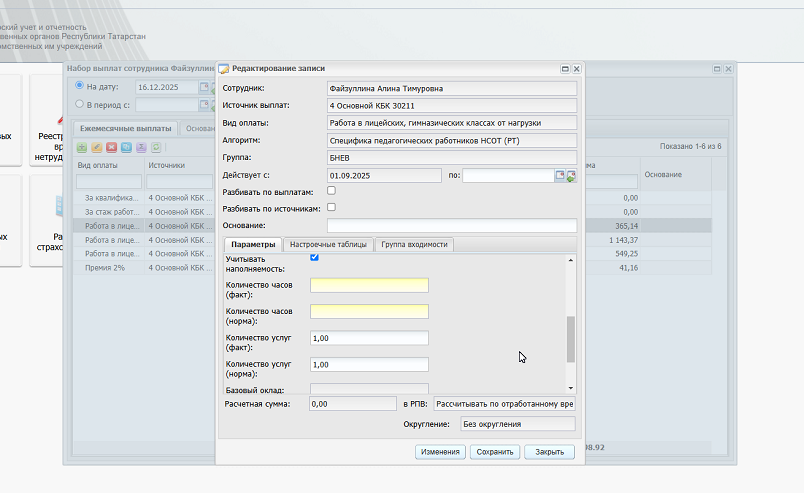Click the amount cell '1 143,37'
The height and width of the screenshot is (493, 804).
point(624,240)
